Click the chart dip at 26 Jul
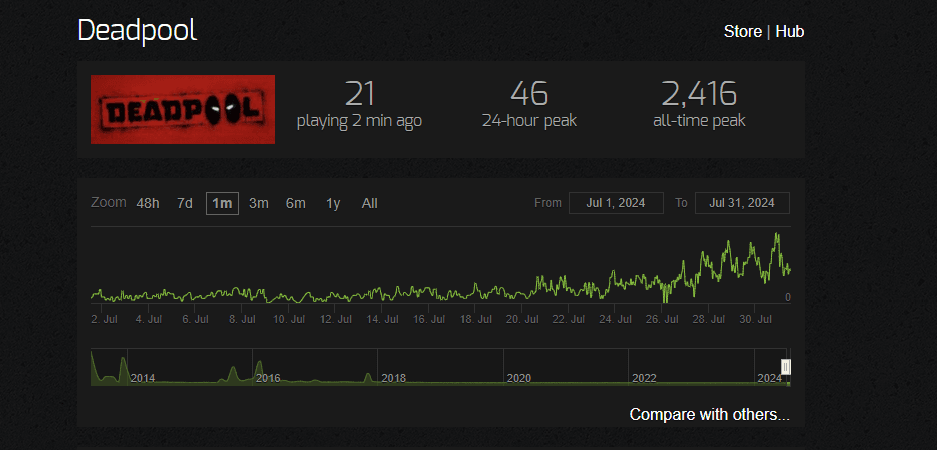 click(666, 298)
